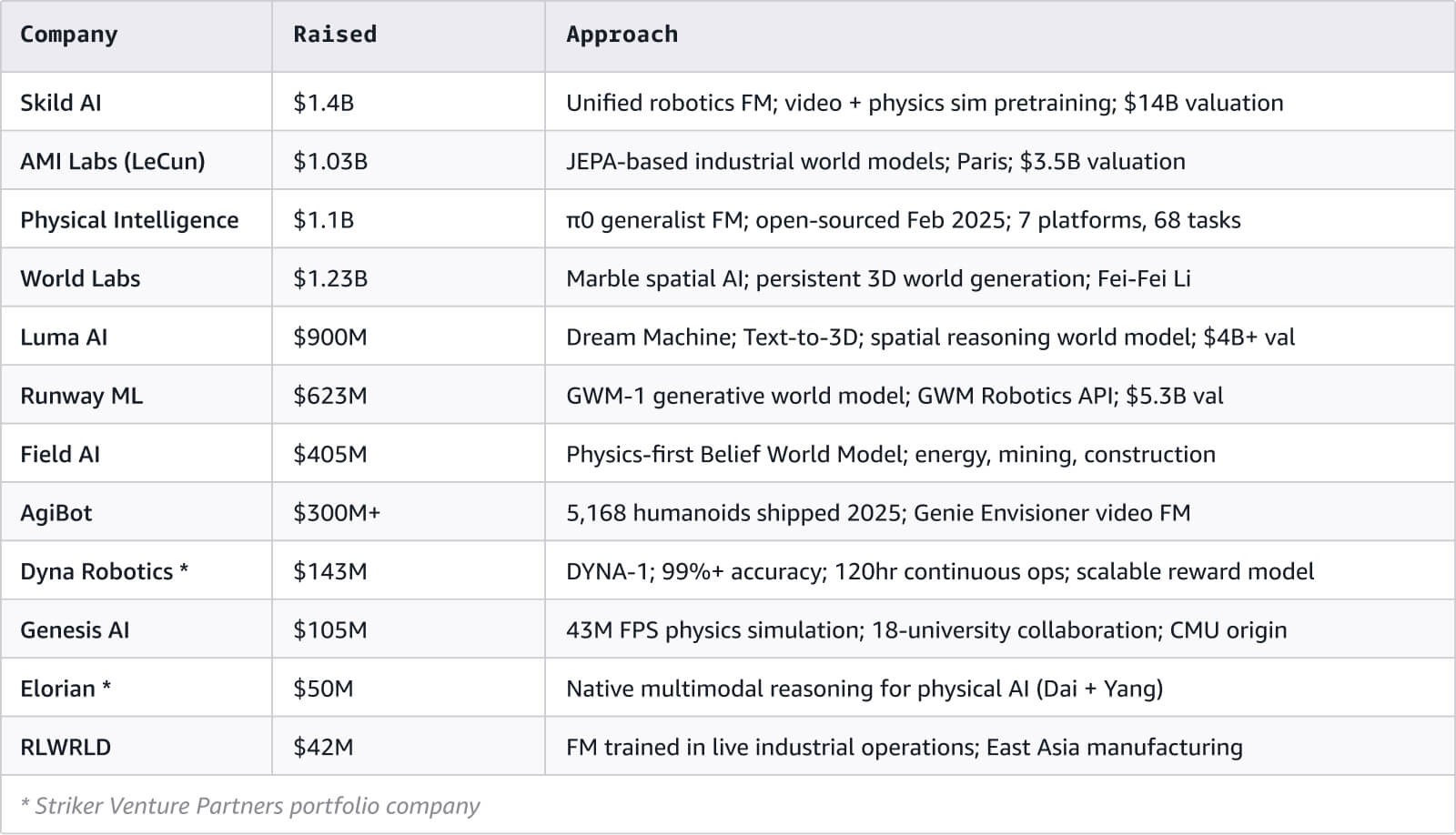Viewport: 1456px width, 835px height.
Task: Click the Raised column header
Action: click(334, 35)
